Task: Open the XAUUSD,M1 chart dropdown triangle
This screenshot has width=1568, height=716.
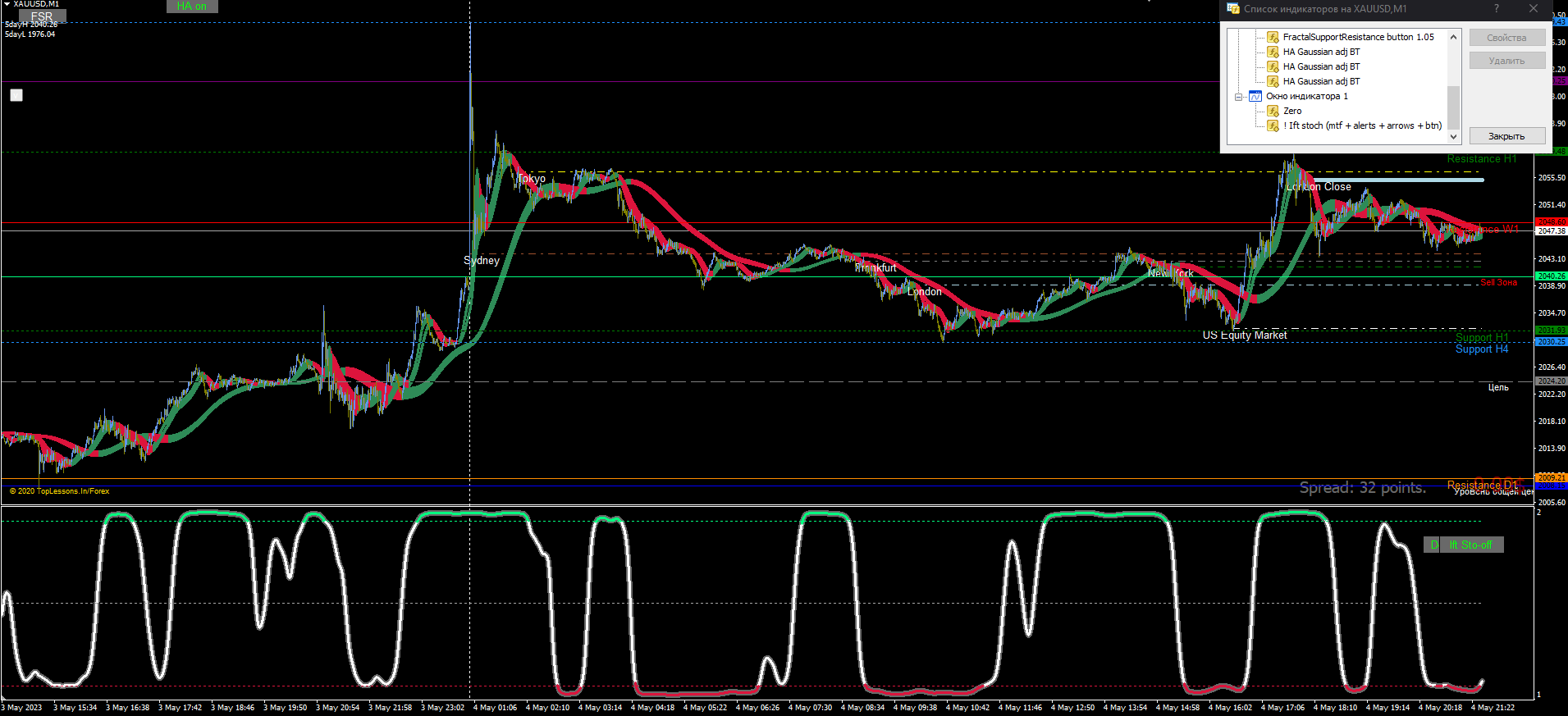Action: 7,4
